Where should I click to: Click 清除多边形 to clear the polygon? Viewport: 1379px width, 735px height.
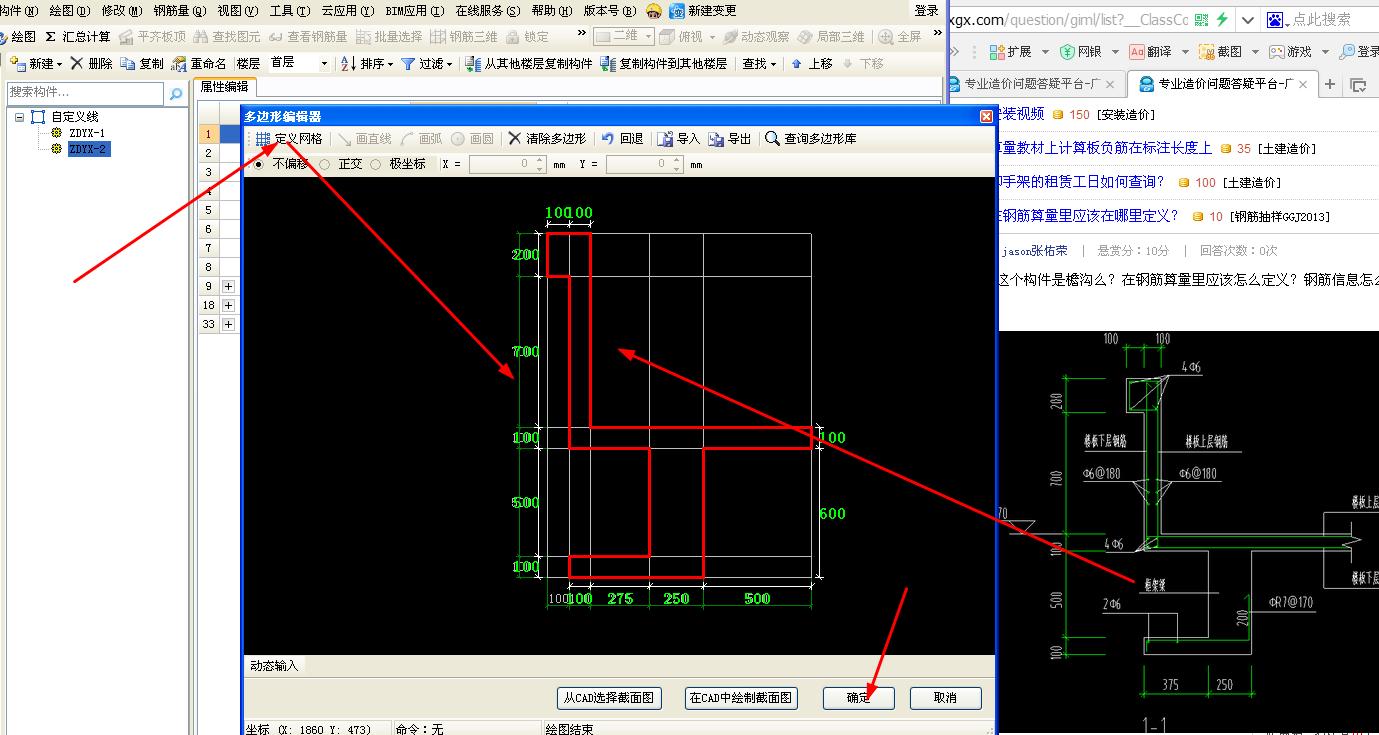click(x=547, y=139)
